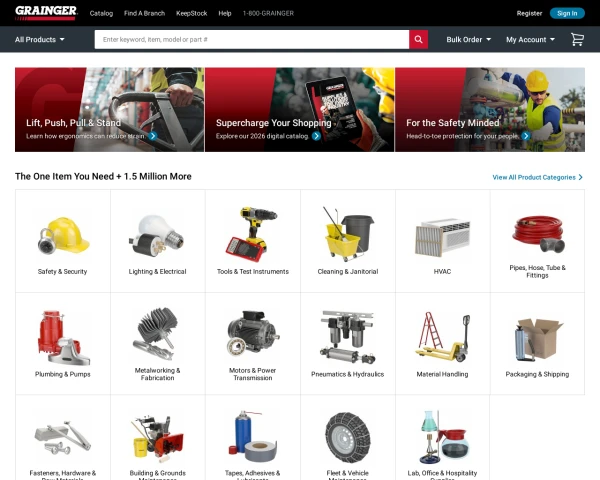
Task: Open Safety & Security hard hat image
Action: [x=63, y=235]
